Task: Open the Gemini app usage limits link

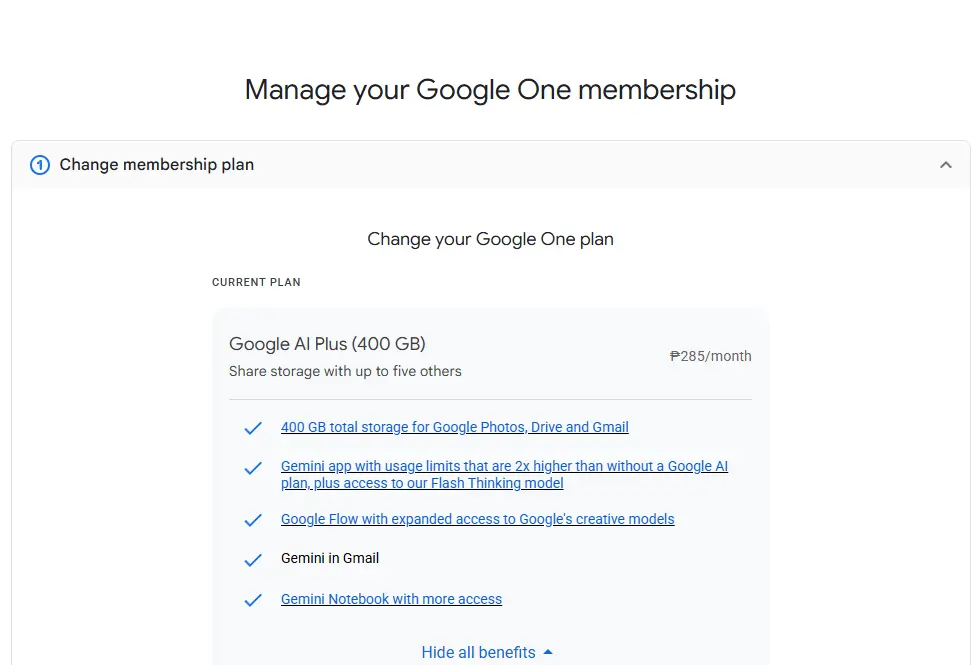Action: [x=504, y=474]
